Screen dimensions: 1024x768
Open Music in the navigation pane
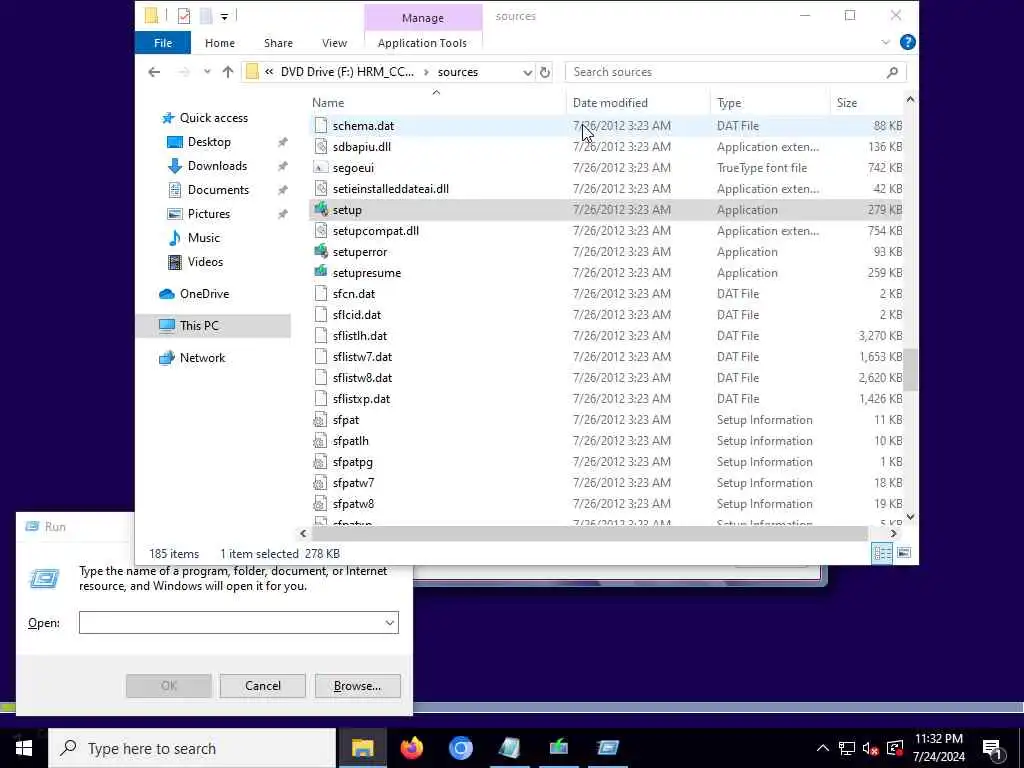click(203, 238)
